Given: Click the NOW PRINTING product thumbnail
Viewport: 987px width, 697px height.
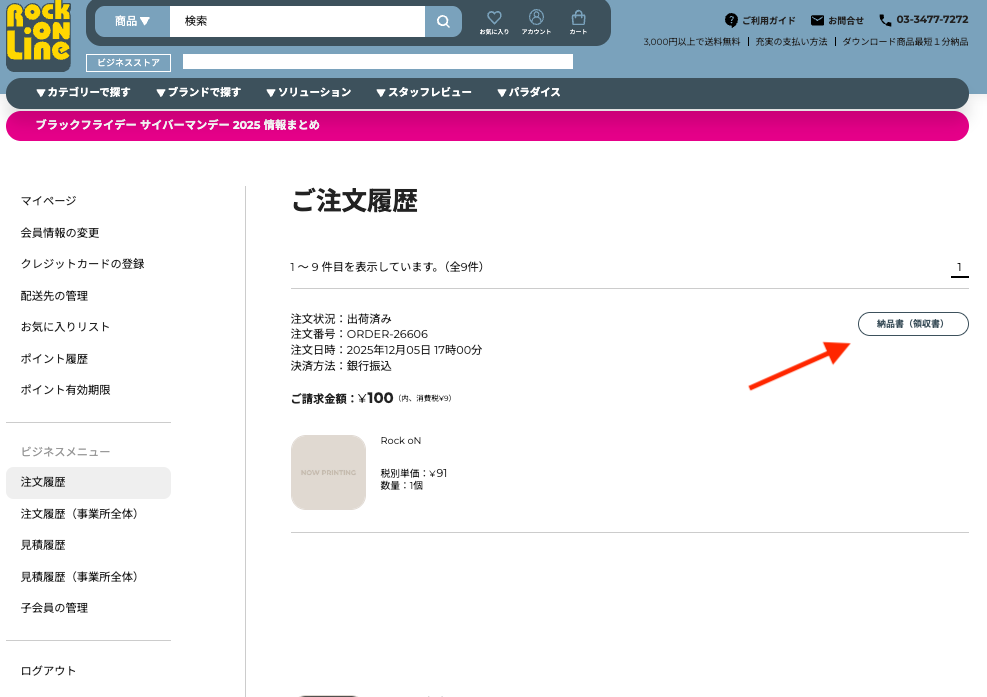Looking at the screenshot, I should [x=328, y=472].
